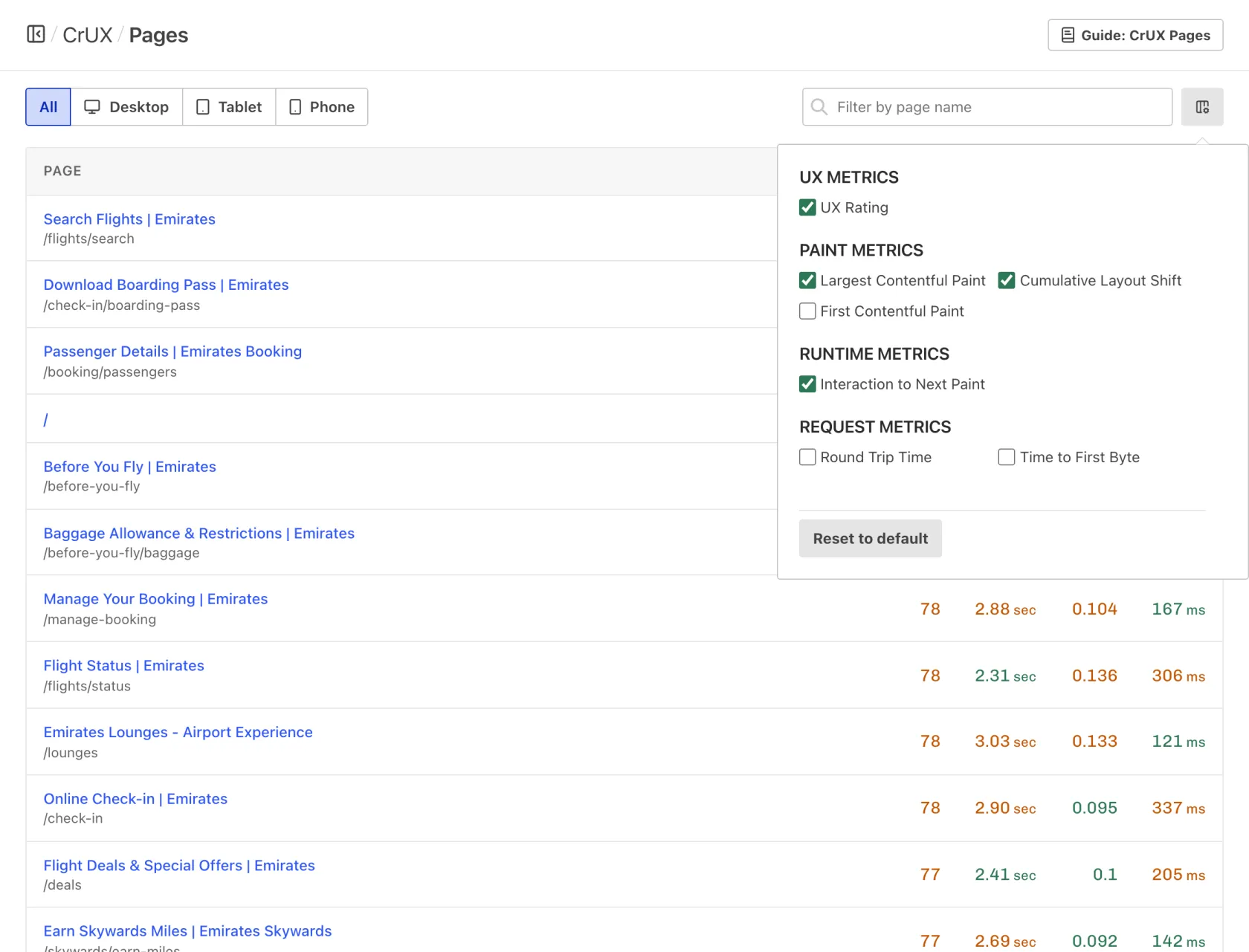Select the All devices tab
The image size is (1249, 952).
(x=48, y=107)
